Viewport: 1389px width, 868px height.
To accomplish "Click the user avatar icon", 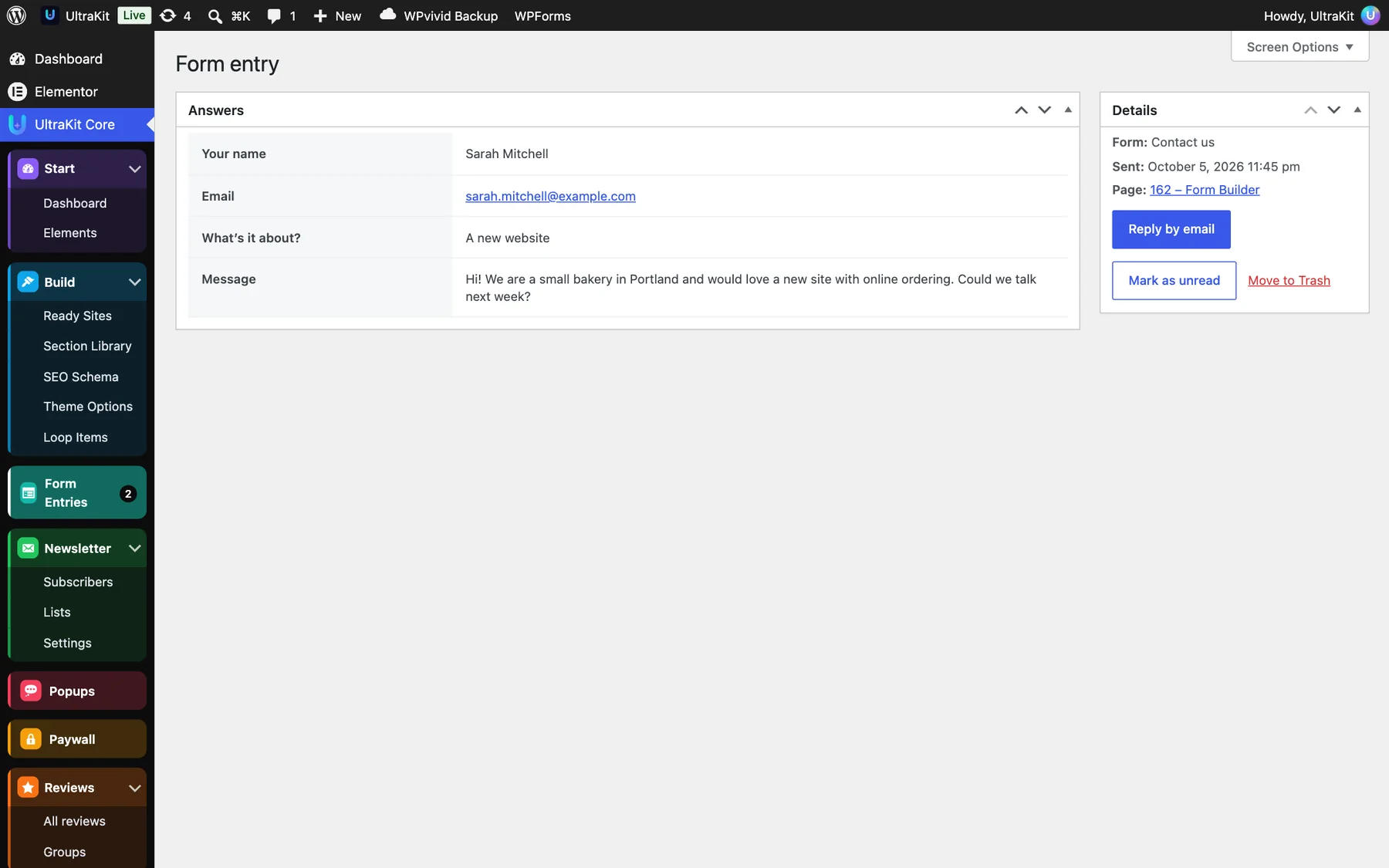I will pyautogui.click(x=1370, y=15).
